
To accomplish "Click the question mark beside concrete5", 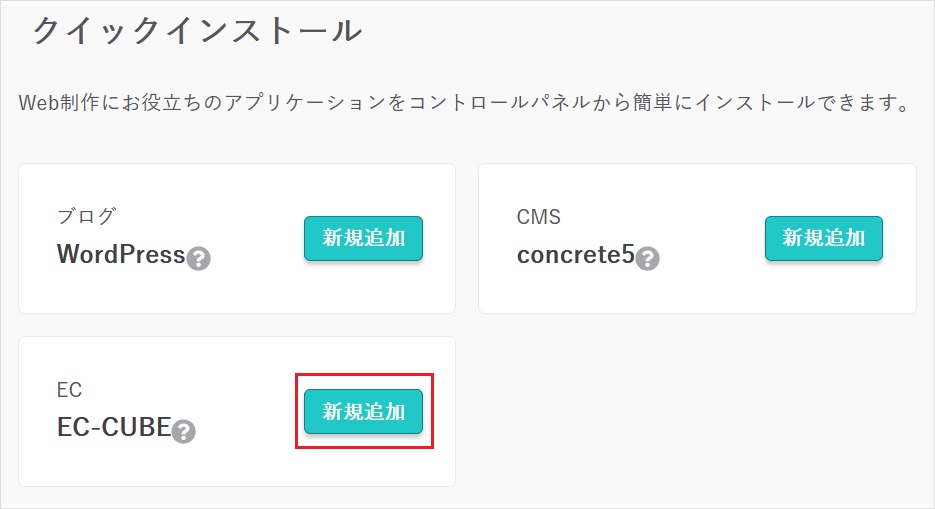I will pyautogui.click(x=648, y=259).
